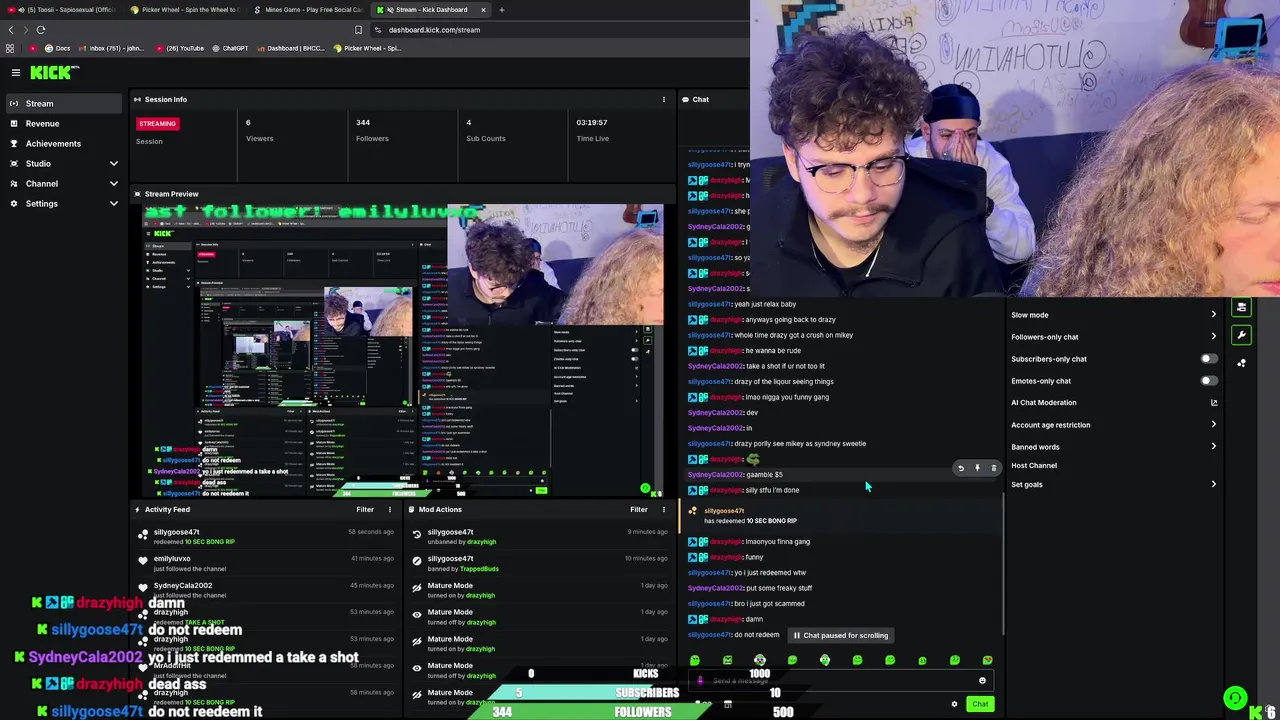Pin the hovered gaamble $5 message
The width and height of the screenshot is (1280, 720).
tap(977, 468)
